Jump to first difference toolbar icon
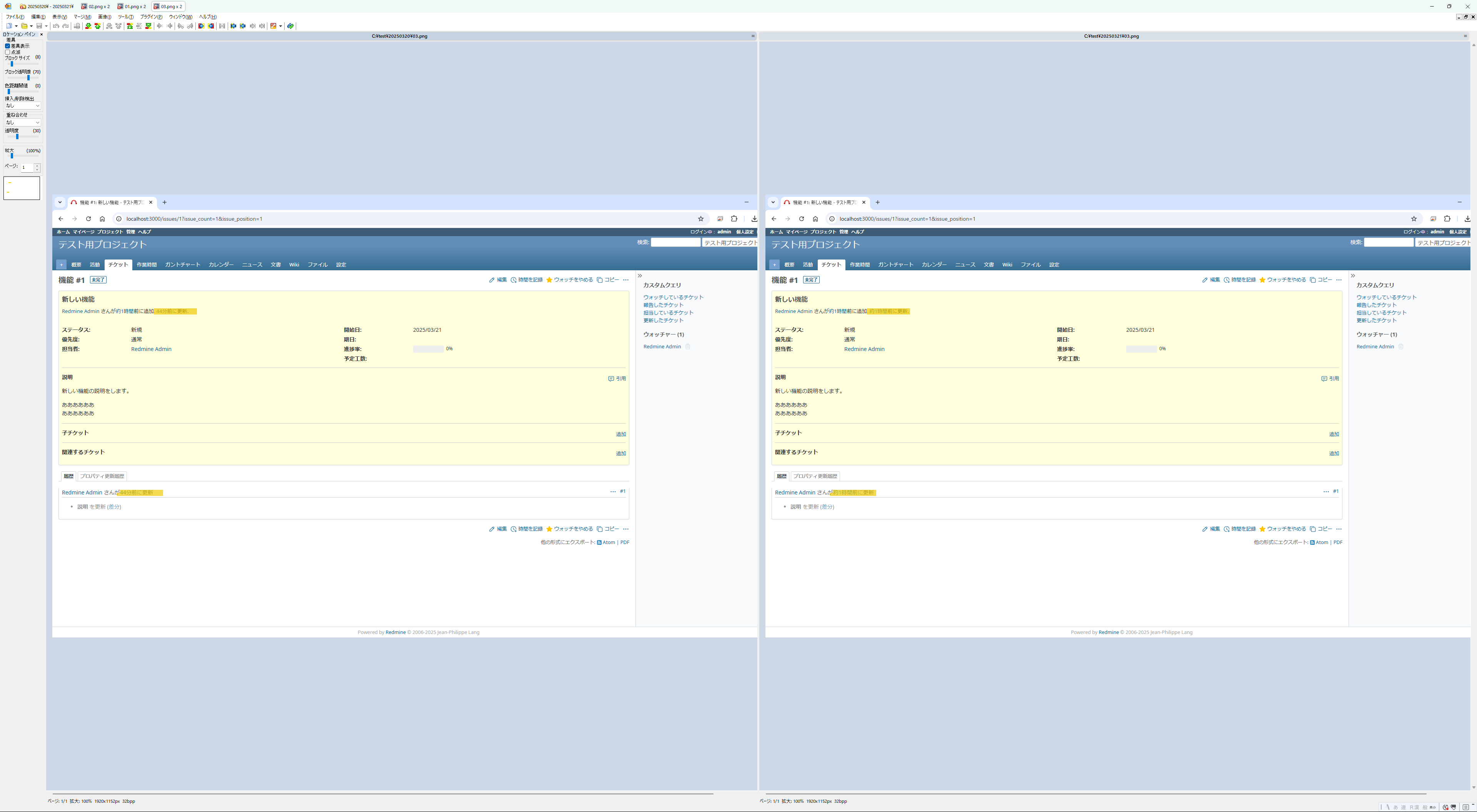Viewport: 1477px width, 812px height. 130,26
